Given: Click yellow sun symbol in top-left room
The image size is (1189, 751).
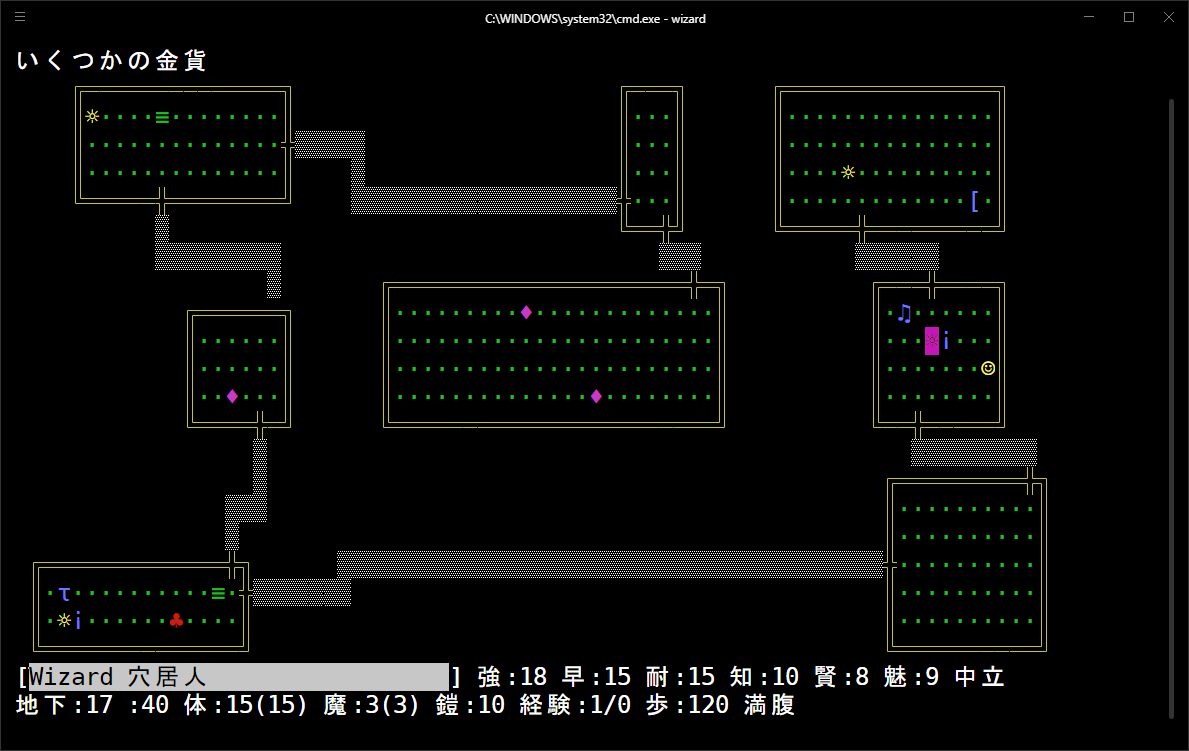Looking at the screenshot, I should tap(93, 116).
